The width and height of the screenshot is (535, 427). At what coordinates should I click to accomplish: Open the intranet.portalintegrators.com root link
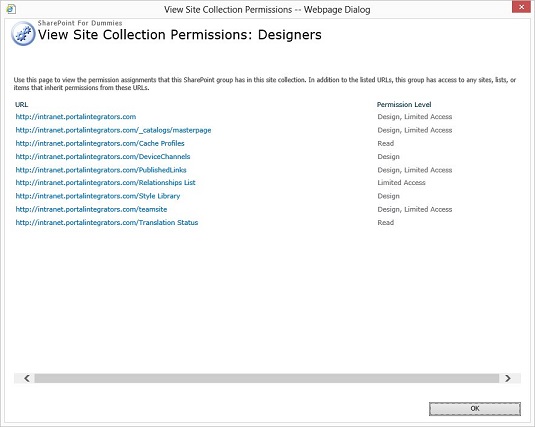[x=76, y=117]
